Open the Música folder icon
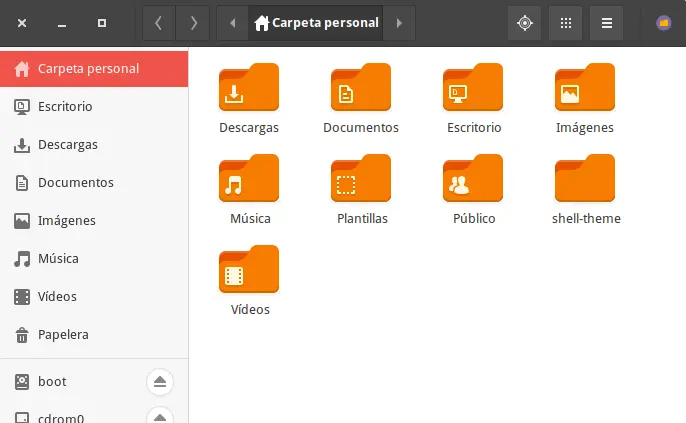This screenshot has height=423, width=686. point(248,178)
